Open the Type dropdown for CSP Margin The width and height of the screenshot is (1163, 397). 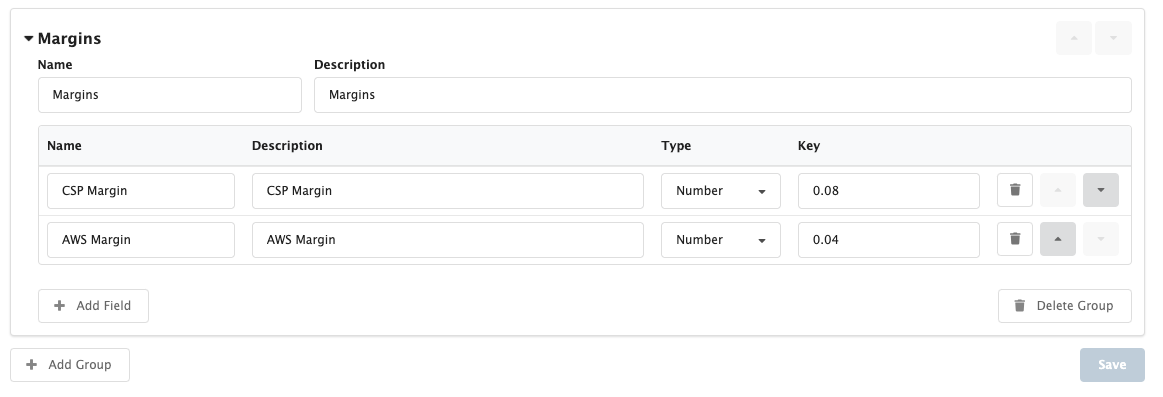click(720, 191)
